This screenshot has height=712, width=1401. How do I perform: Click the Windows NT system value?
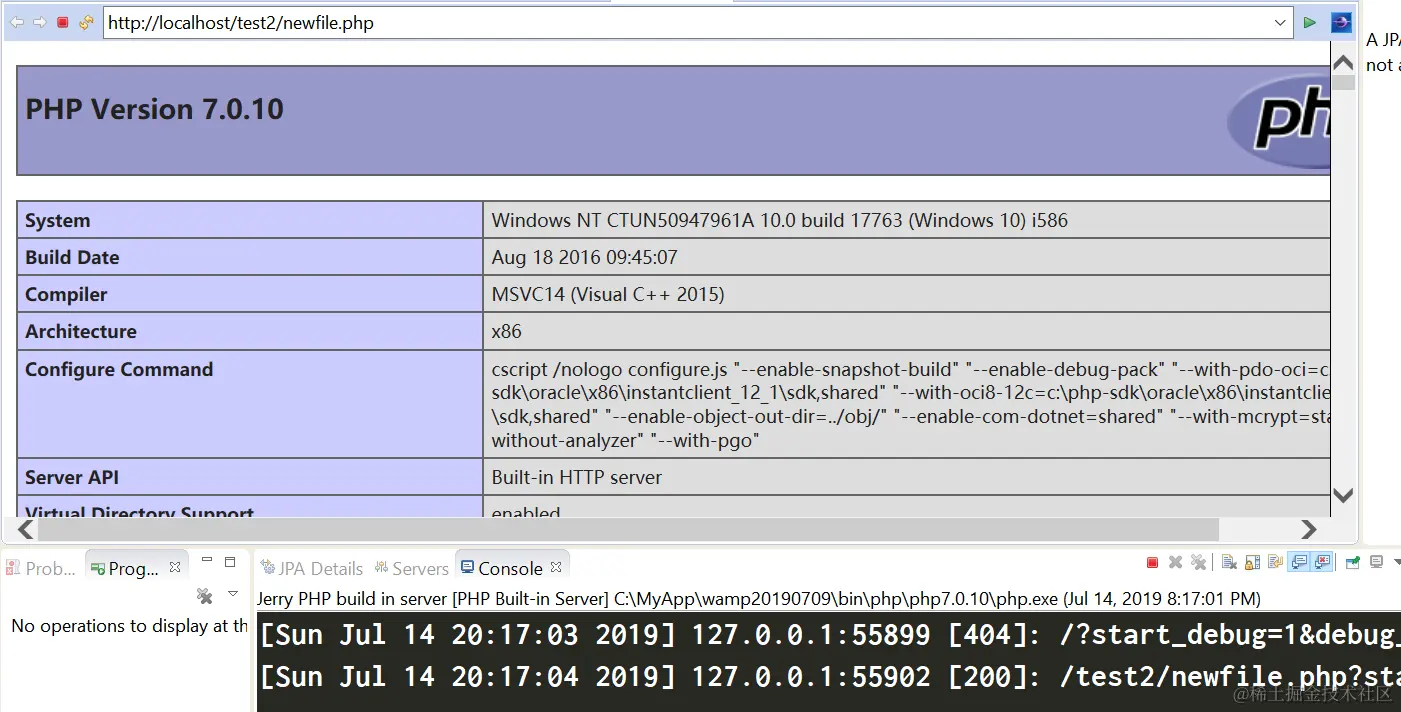[780, 220]
